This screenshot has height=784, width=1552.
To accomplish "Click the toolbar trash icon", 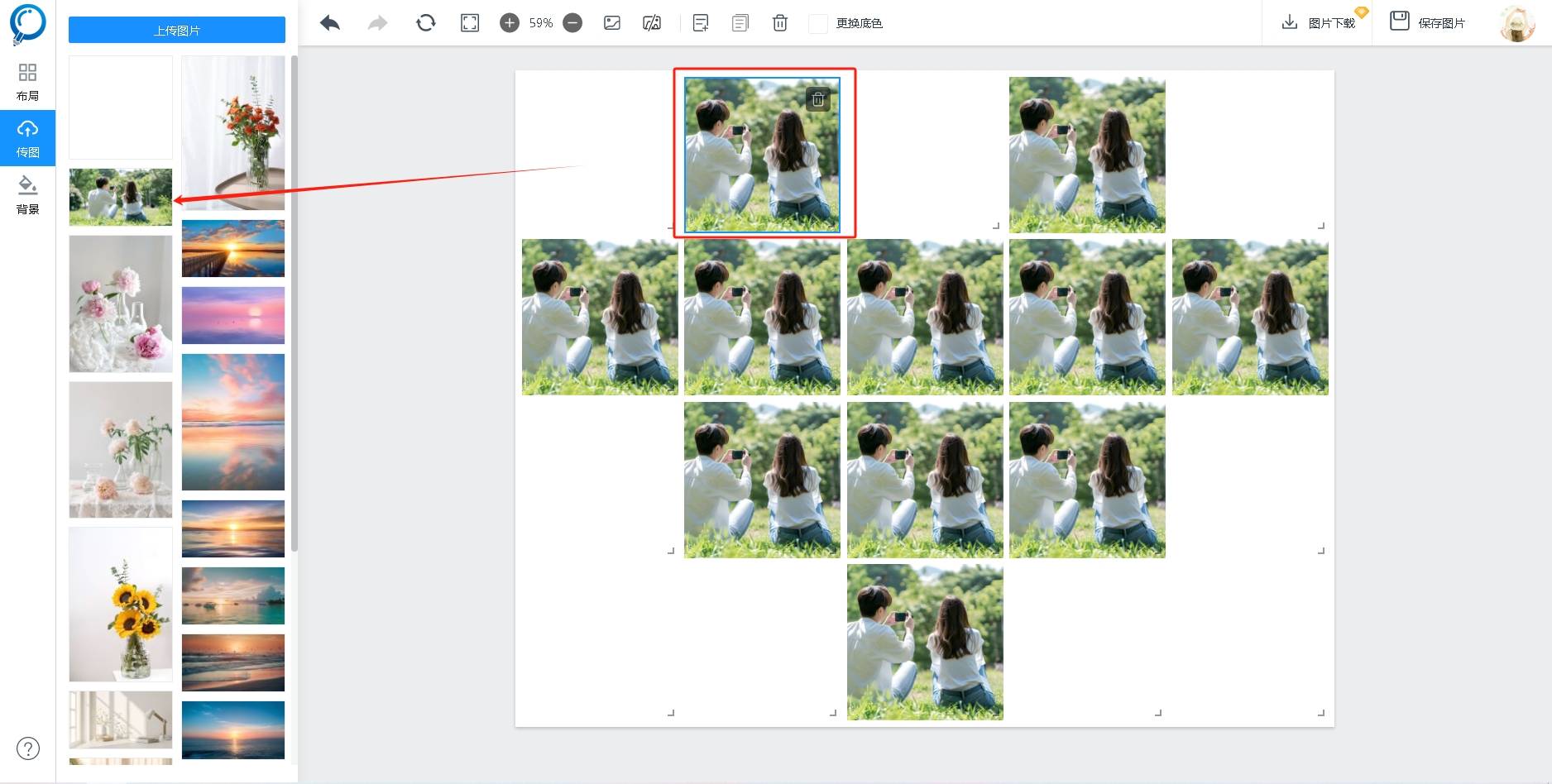I will [x=779, y=23].
